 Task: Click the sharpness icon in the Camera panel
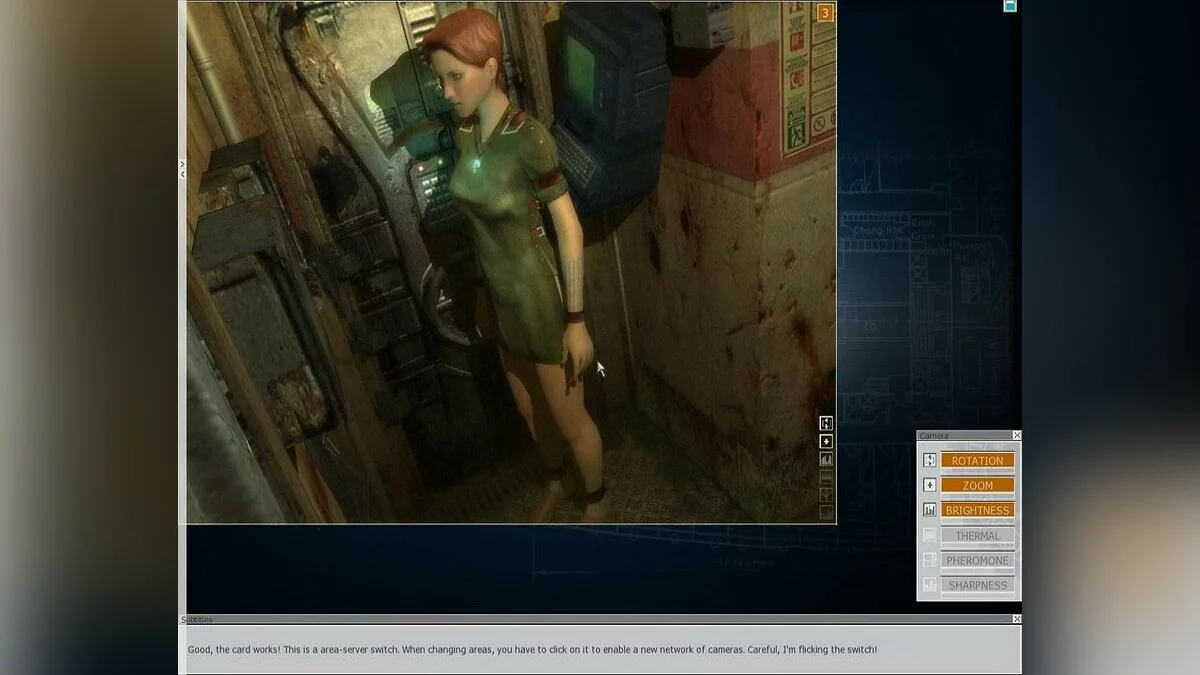click(930, 585)
